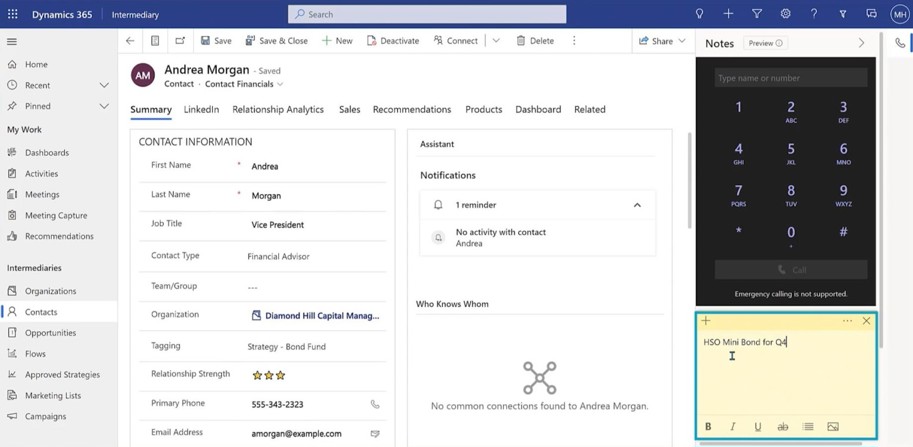This screenshot has width=913, height=447.
Task: Open advanced find funnel icon
Action: click(756, 14)
